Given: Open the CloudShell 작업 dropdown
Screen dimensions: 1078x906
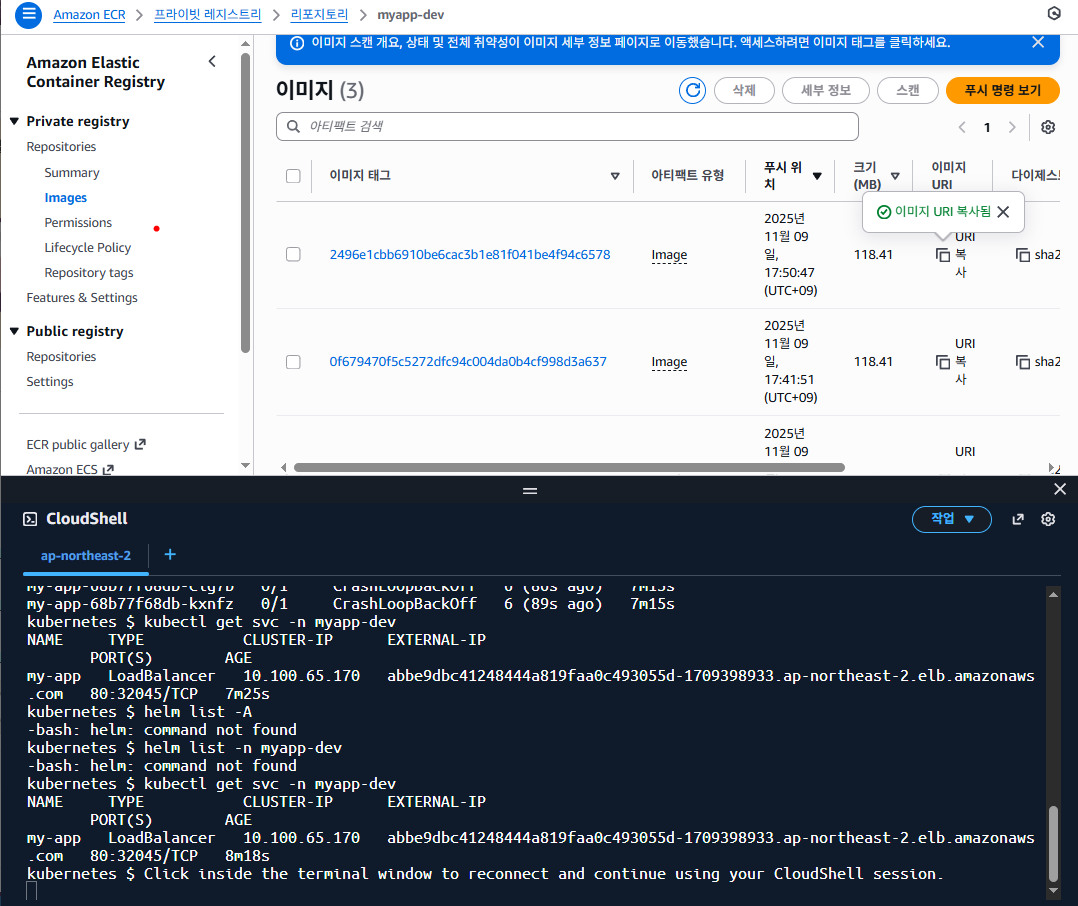Looking at the screenshot, I should [951, 519].
